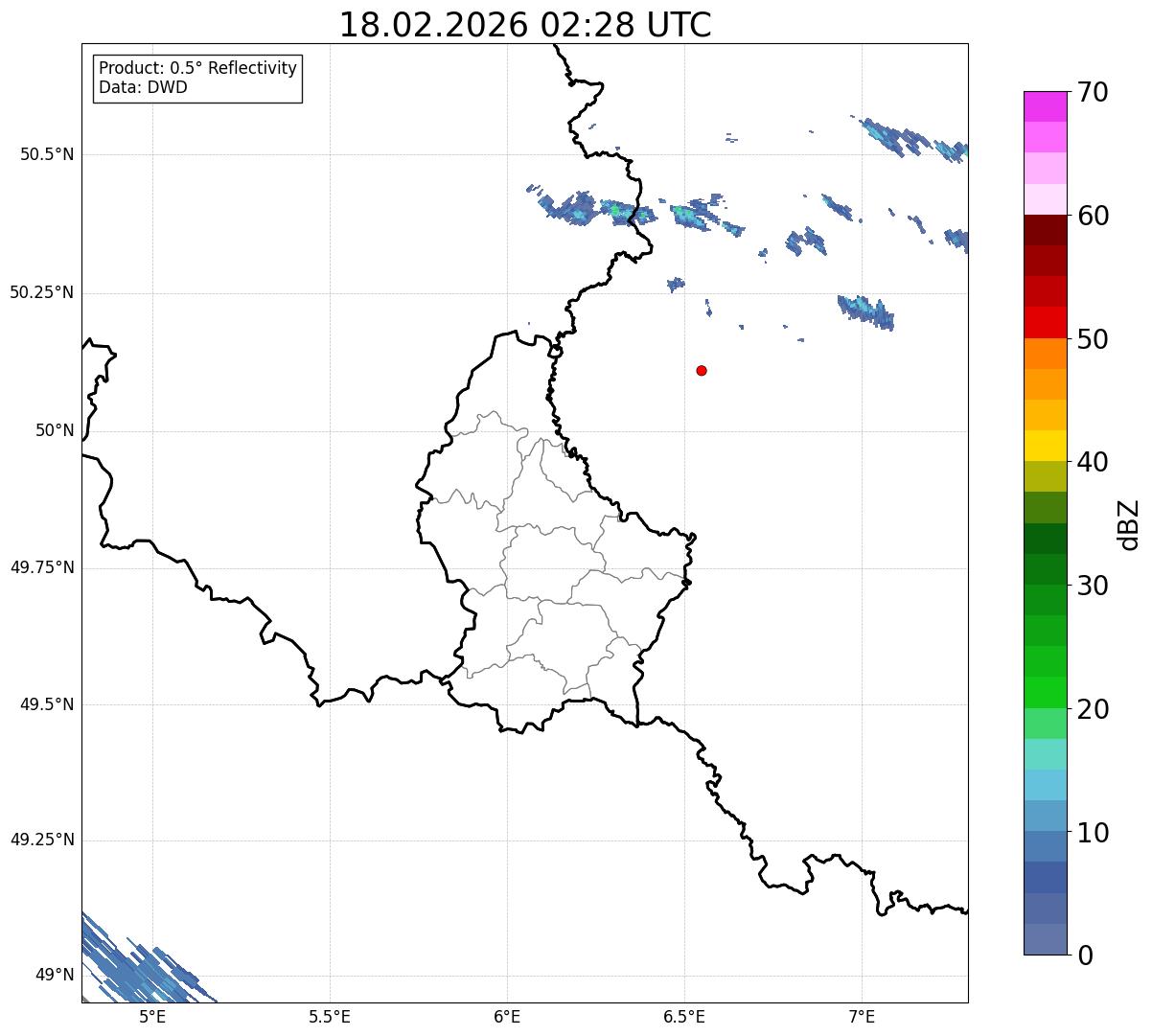The image size is (1152, 1036).
Task: Click the 5.5°E longitude label
Action: (x=330, y=1016)
